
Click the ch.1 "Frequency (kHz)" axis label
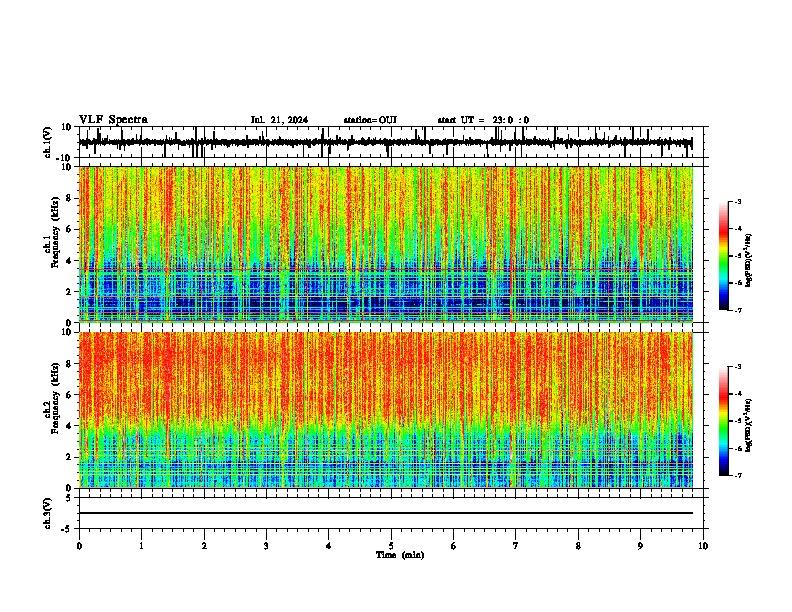[x=55, y=232]
